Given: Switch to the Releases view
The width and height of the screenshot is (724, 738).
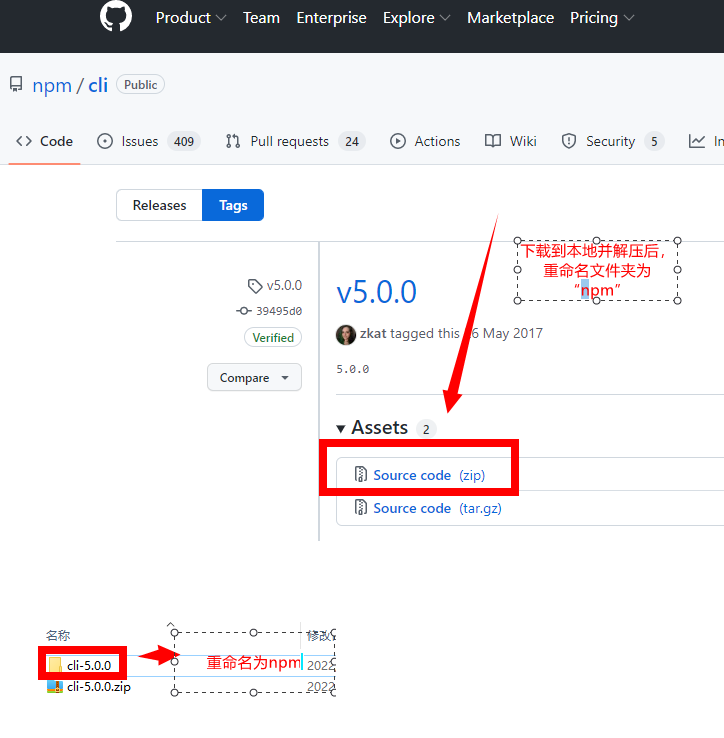Looking at the screenshot, I should [x=159, y=205].
